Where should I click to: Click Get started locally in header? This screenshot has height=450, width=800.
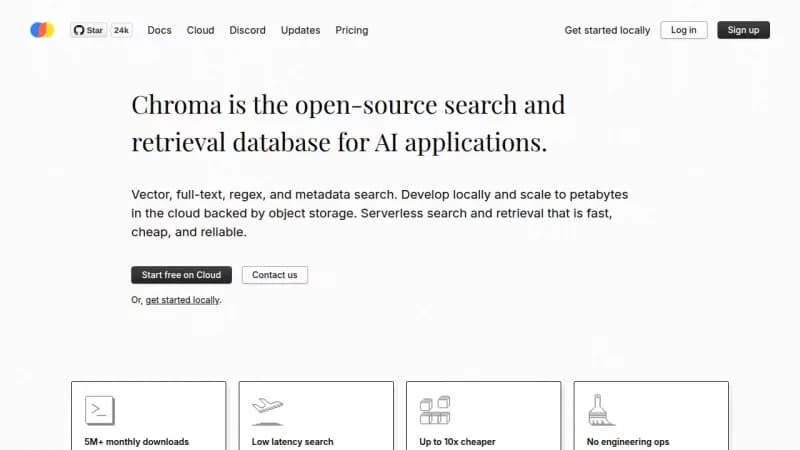point(607,30)
